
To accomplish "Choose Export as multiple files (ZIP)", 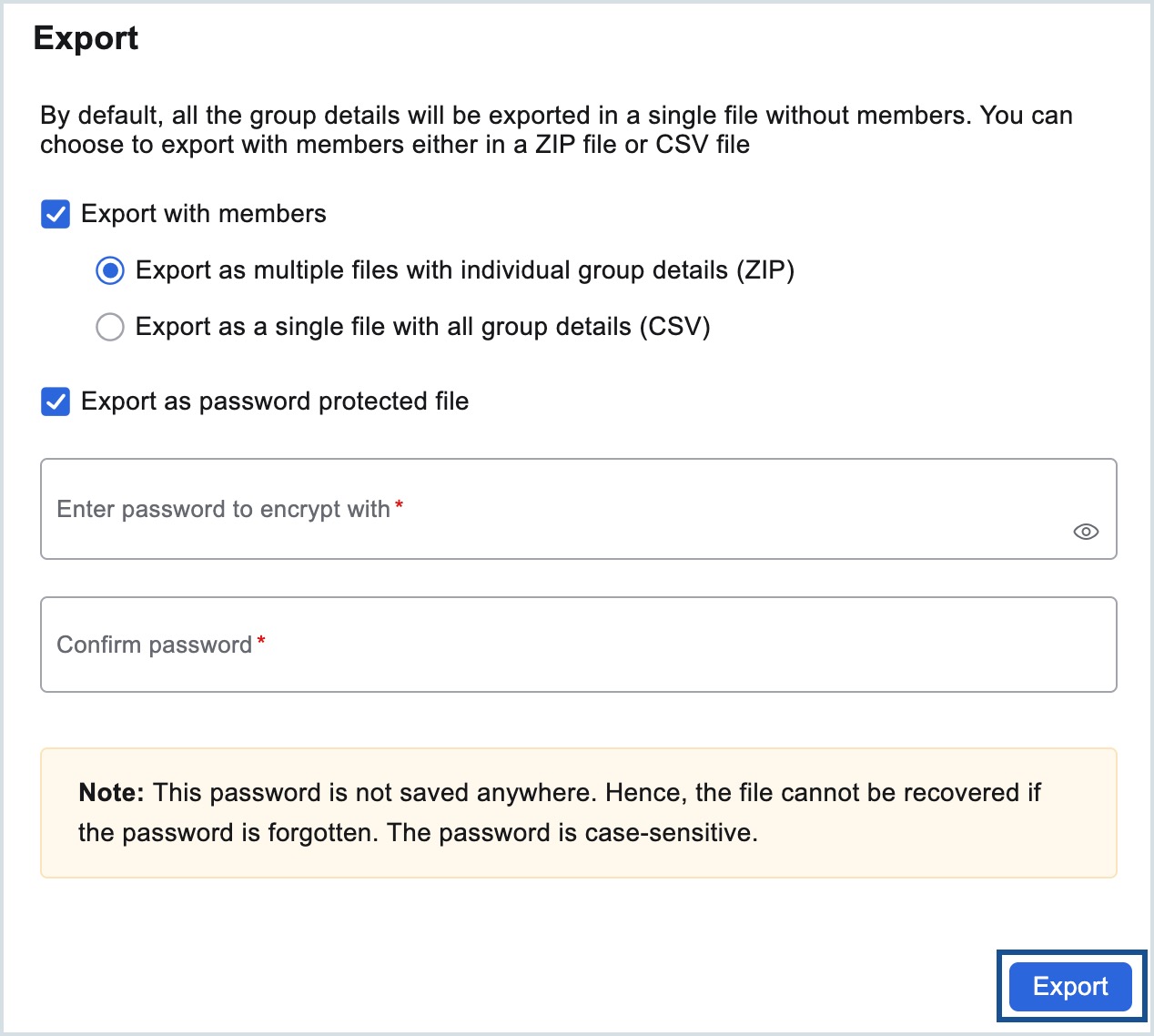I will pos(109,270).
